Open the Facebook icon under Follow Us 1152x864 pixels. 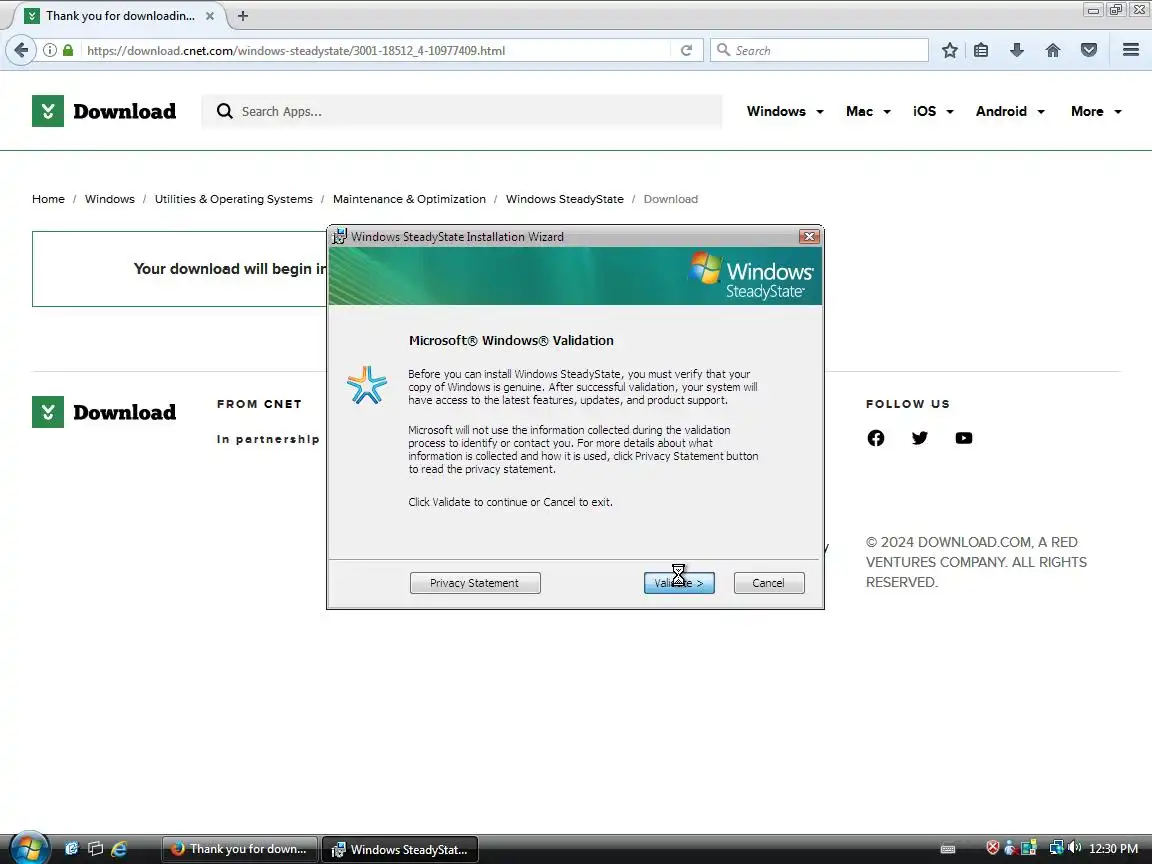876,438
